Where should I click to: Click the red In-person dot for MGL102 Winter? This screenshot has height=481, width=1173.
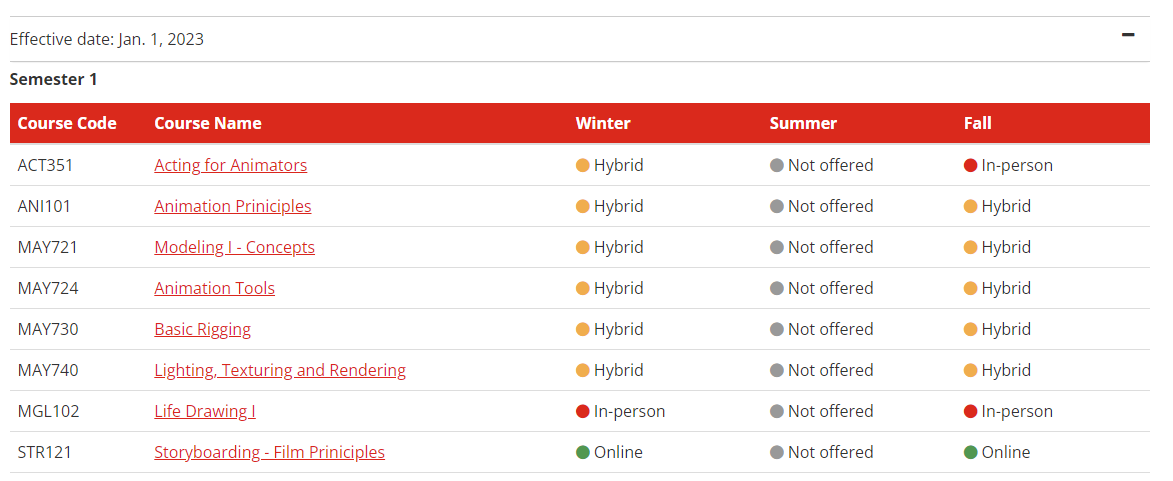(x=583, y=411)
